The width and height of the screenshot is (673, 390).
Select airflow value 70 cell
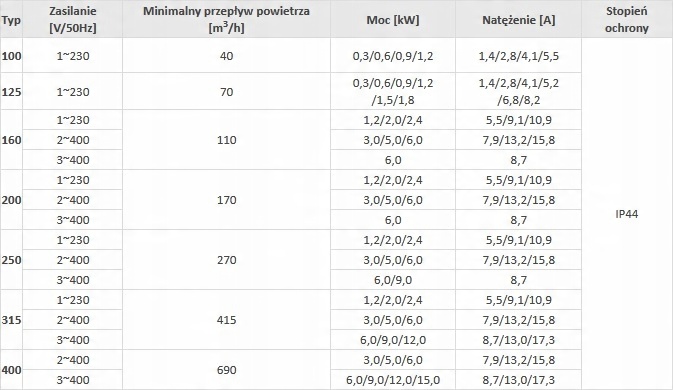pos(226,92)
